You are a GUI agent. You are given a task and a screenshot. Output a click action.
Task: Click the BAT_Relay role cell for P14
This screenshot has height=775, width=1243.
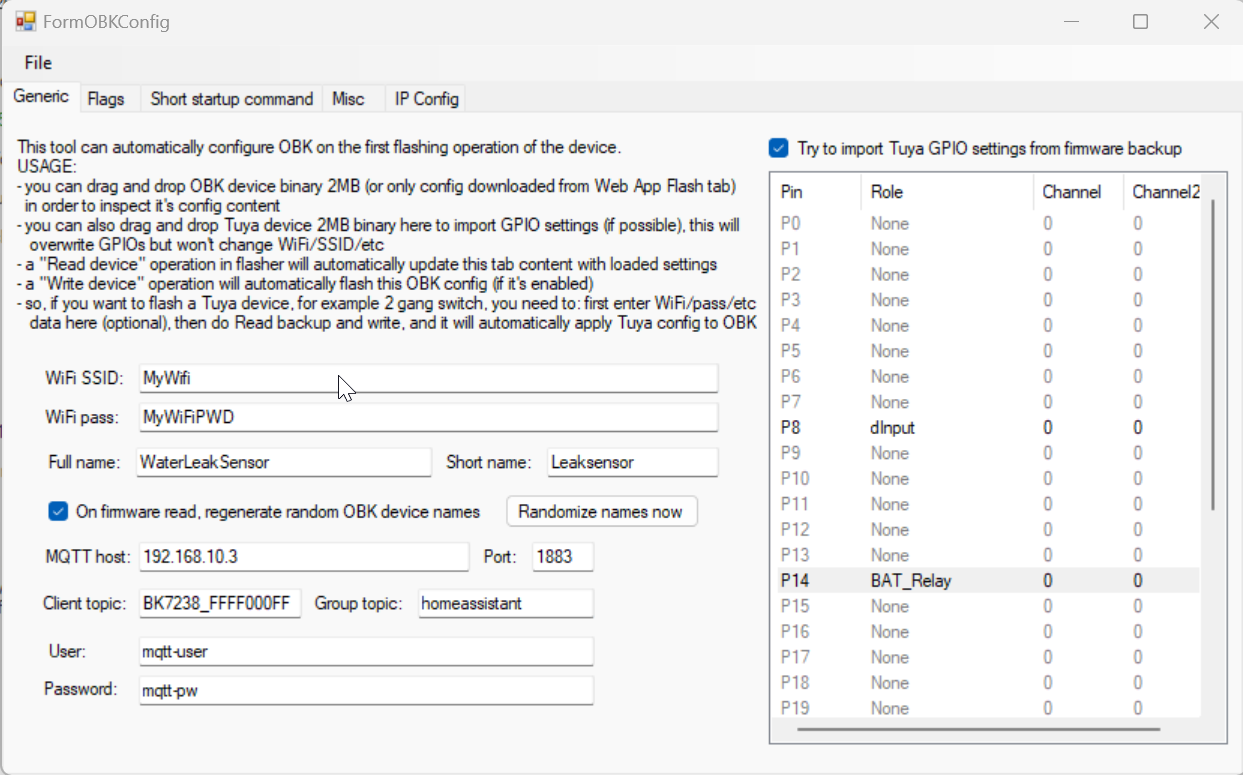tap(910, 580)
